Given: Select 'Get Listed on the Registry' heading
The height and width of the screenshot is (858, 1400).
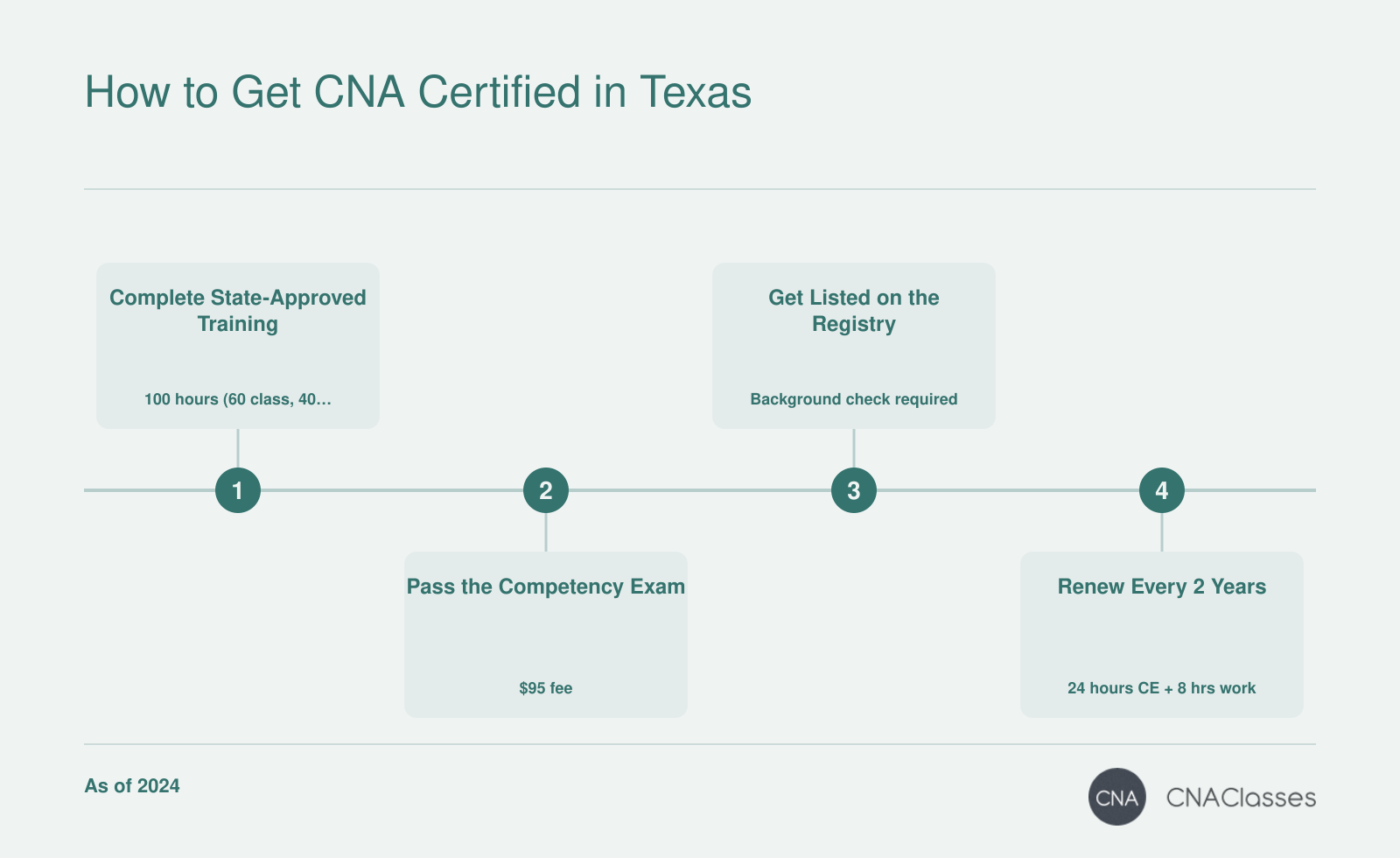Looking at the screenshot, I should tap(854, 311).
